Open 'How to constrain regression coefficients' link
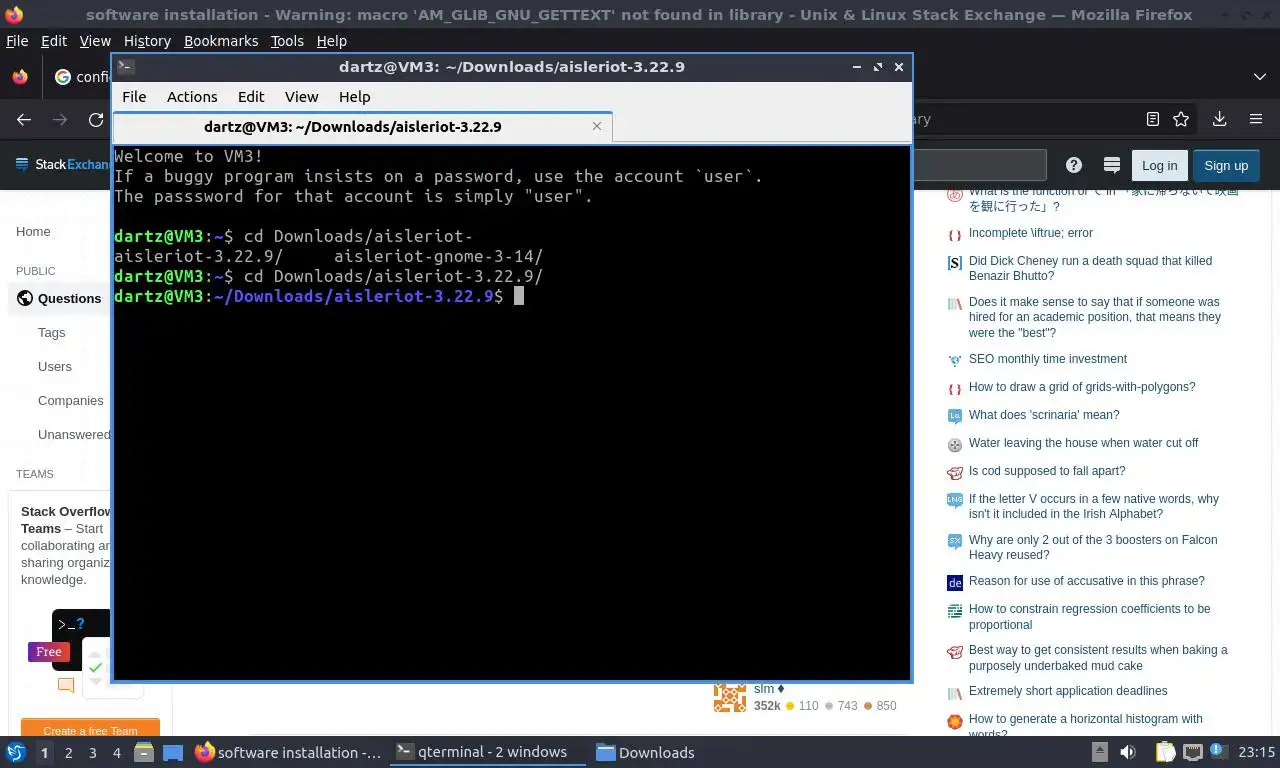Viewport: 1280px width, 768px height. click(x=1089, y=616)
